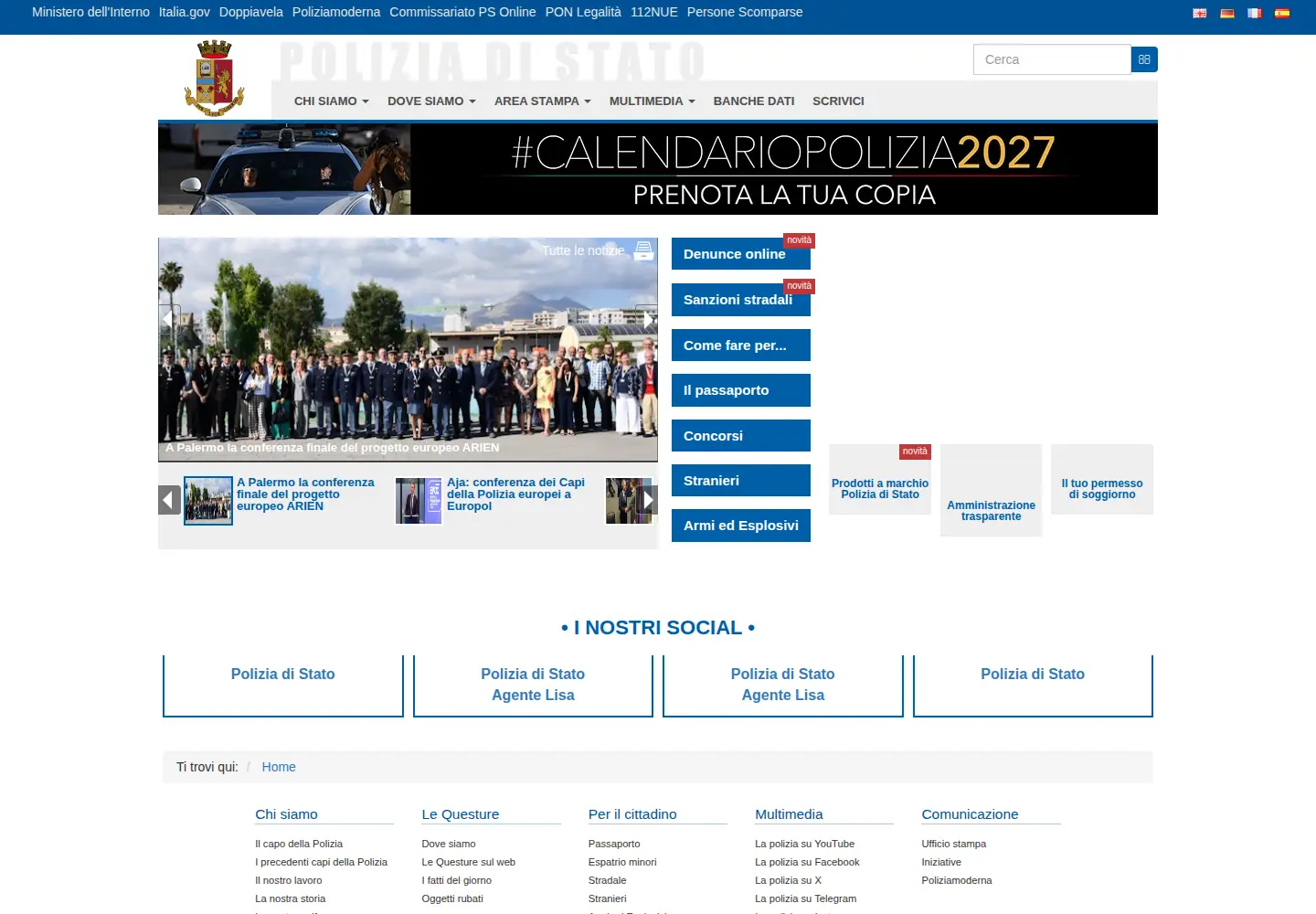Open the MULTIMEDIA dropdown menu

pyautogui.click(x=652, y=101)
